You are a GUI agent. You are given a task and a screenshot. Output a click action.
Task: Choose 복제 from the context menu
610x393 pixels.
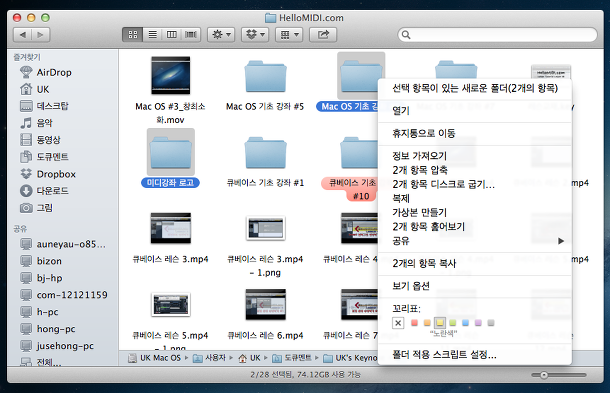(x=475, y=198)
